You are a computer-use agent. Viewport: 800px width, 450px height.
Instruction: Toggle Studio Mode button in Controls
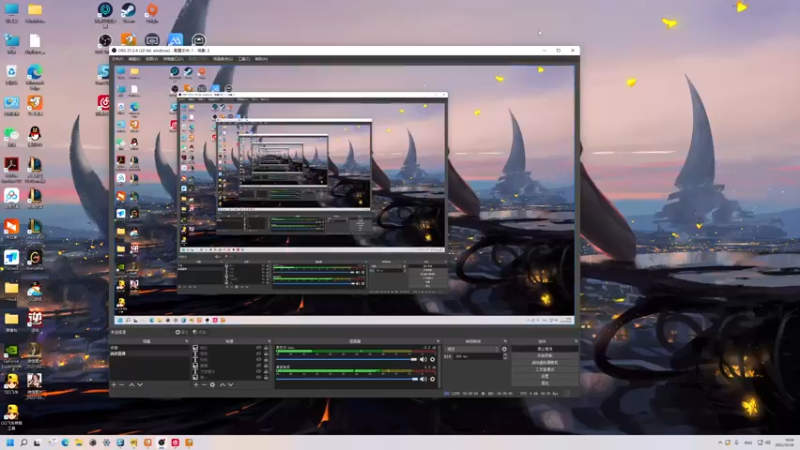pos(544,369)
